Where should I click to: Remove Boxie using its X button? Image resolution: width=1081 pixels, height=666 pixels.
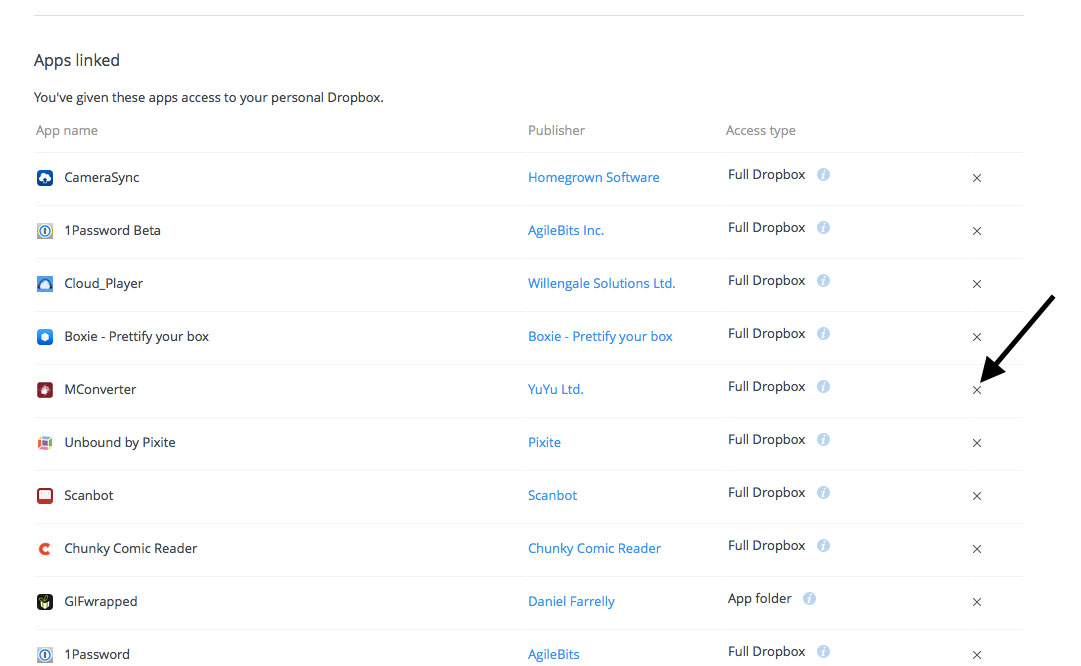(977, 337)
